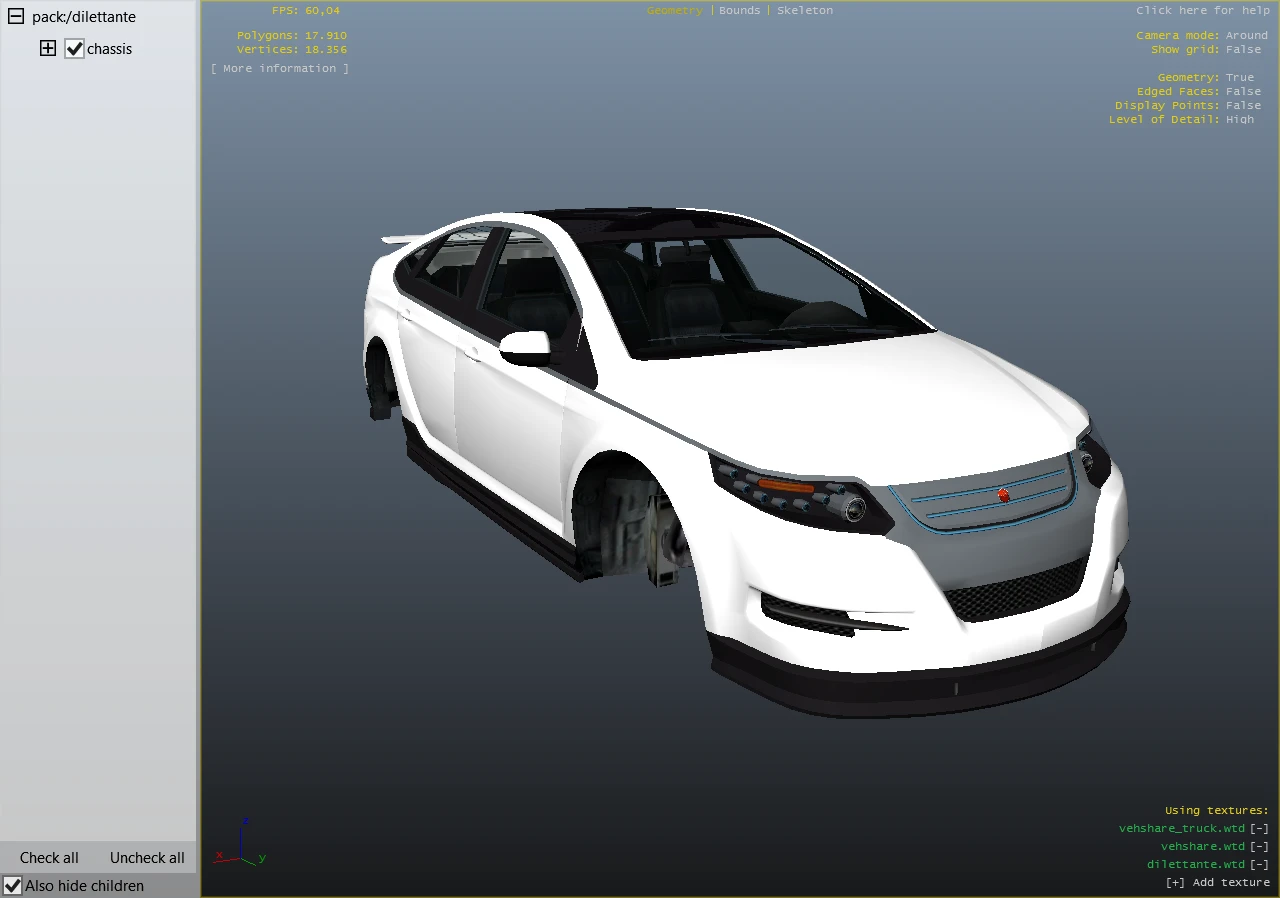Click the Check all button
The image size is (1280, 898).
pos(49,857)
